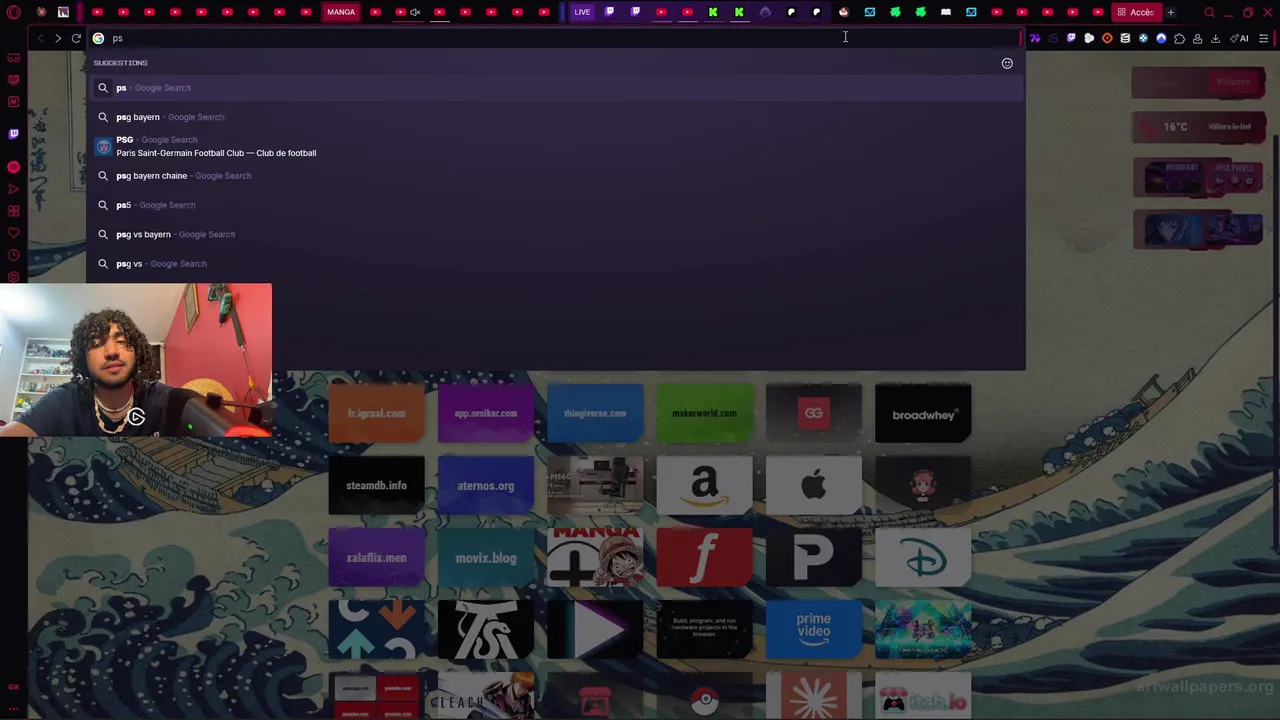This screenshot has height=720, width=1280.
Task: Select the 'psg bayern' search suggestion
Action: (x=555, y=117)
